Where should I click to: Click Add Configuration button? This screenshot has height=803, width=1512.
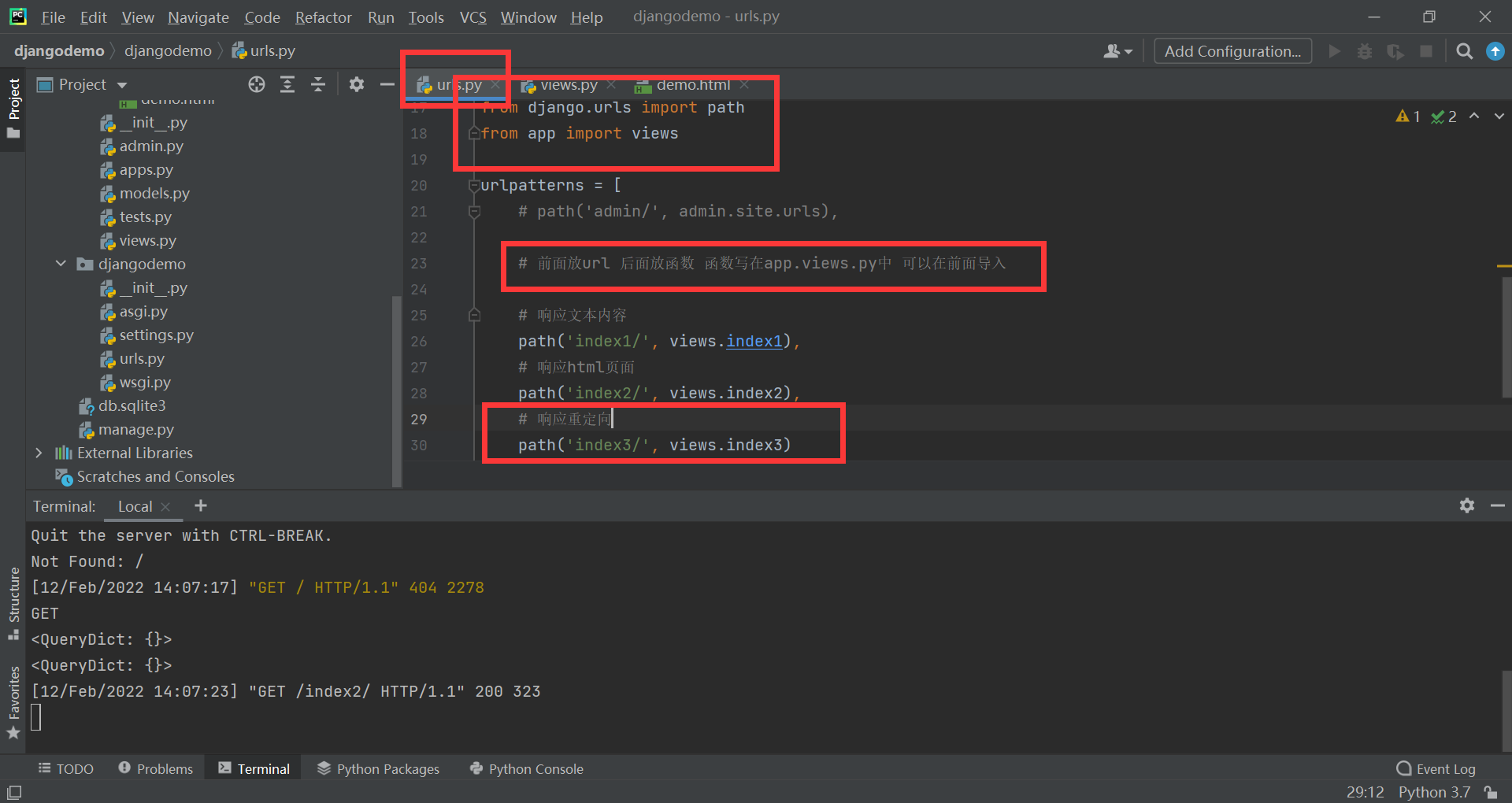tap(1232, 51)
